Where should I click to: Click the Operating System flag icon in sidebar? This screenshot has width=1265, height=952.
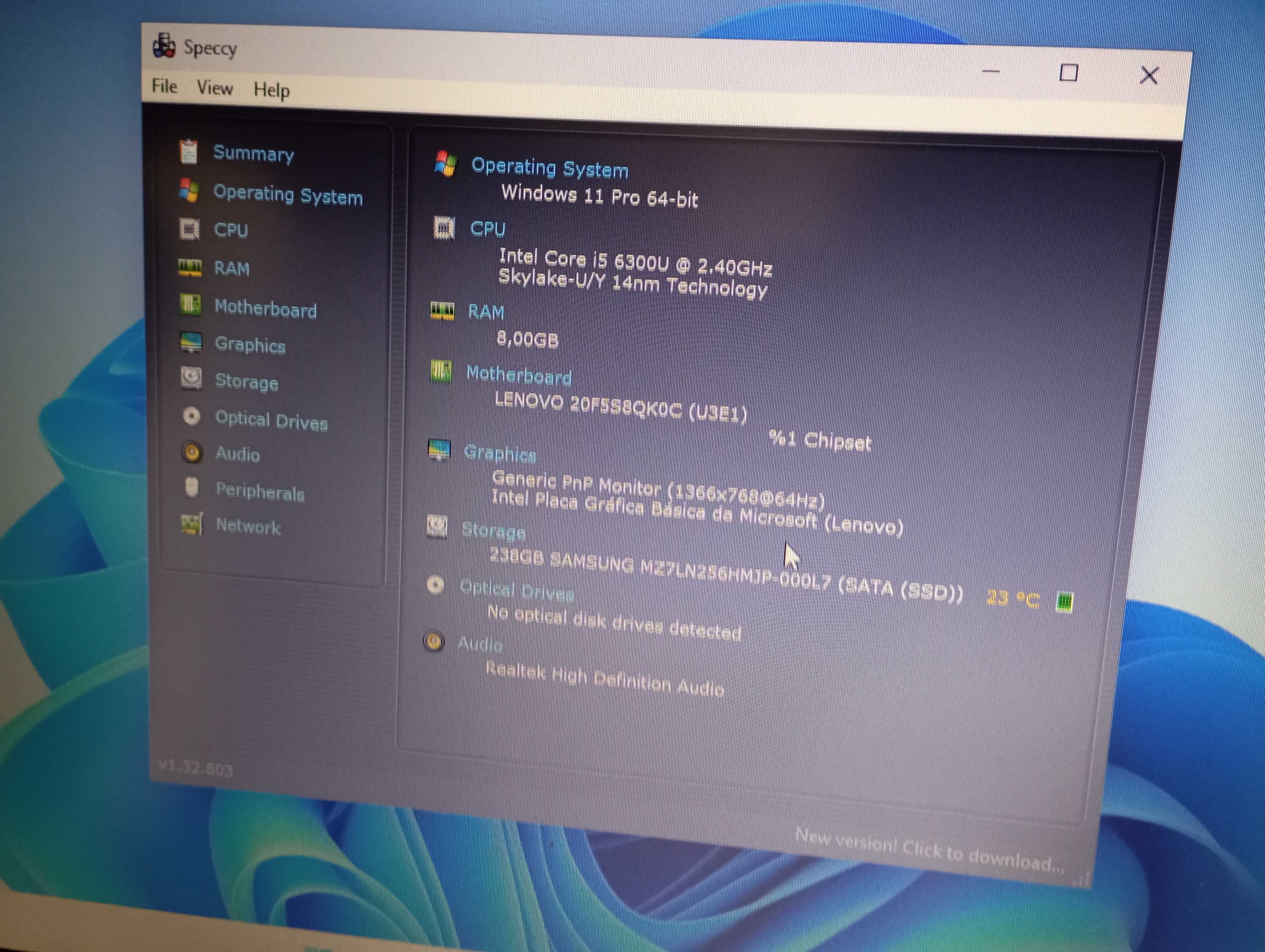click(189, 190)
